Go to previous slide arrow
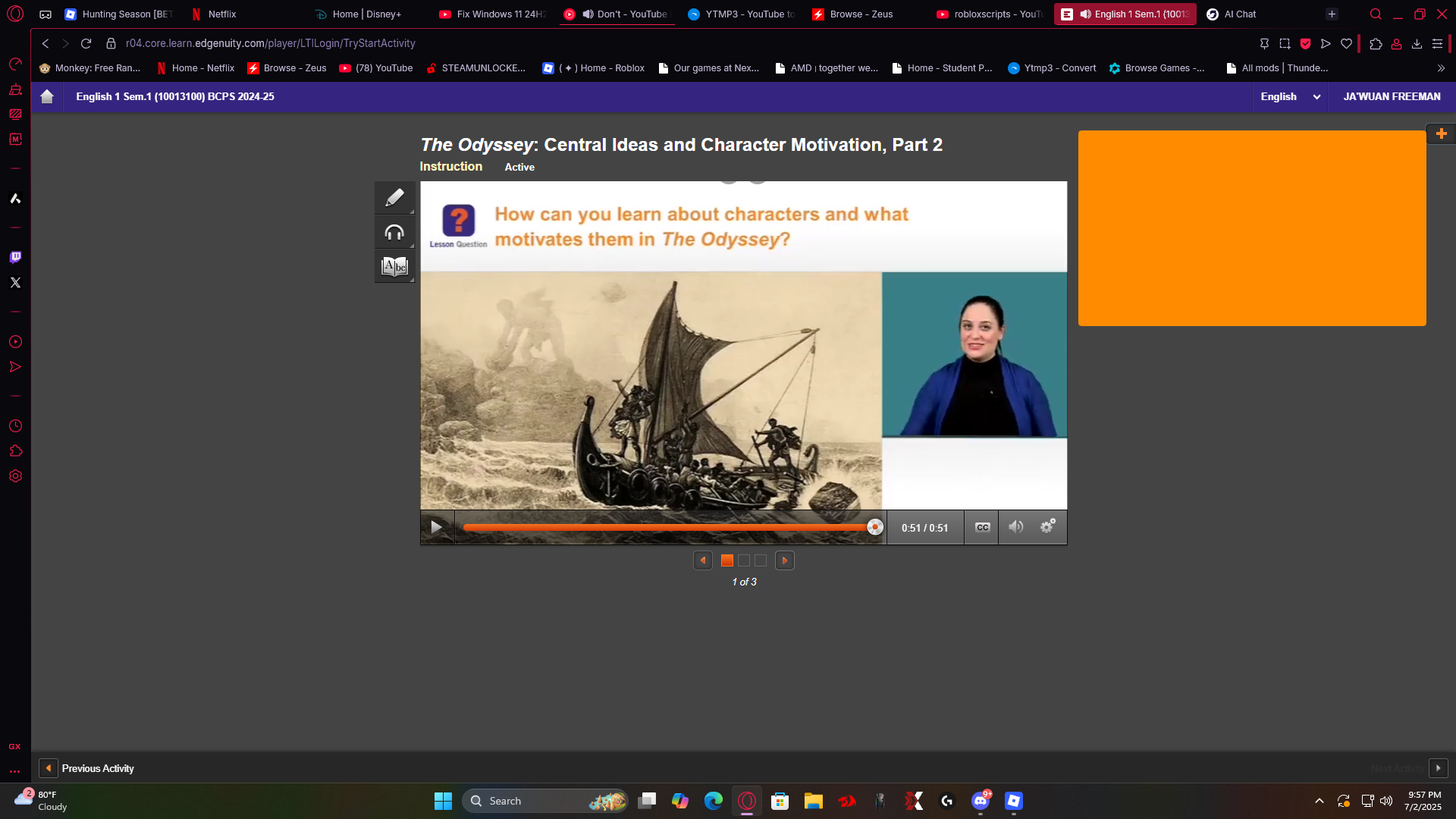Viewport: 1456px width, 819px height. 703,560
